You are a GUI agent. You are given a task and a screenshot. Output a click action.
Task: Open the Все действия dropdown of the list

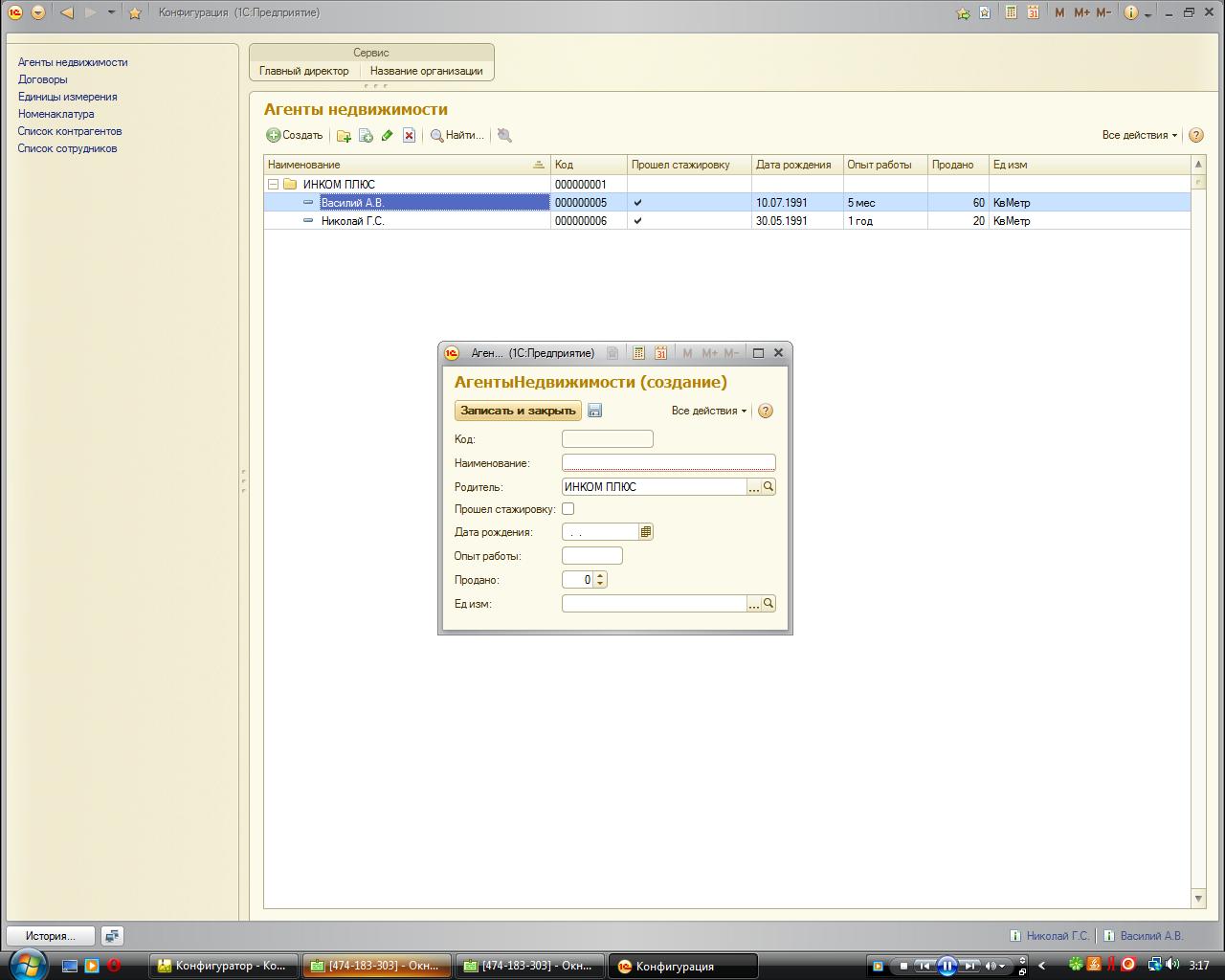[1140, 135]
